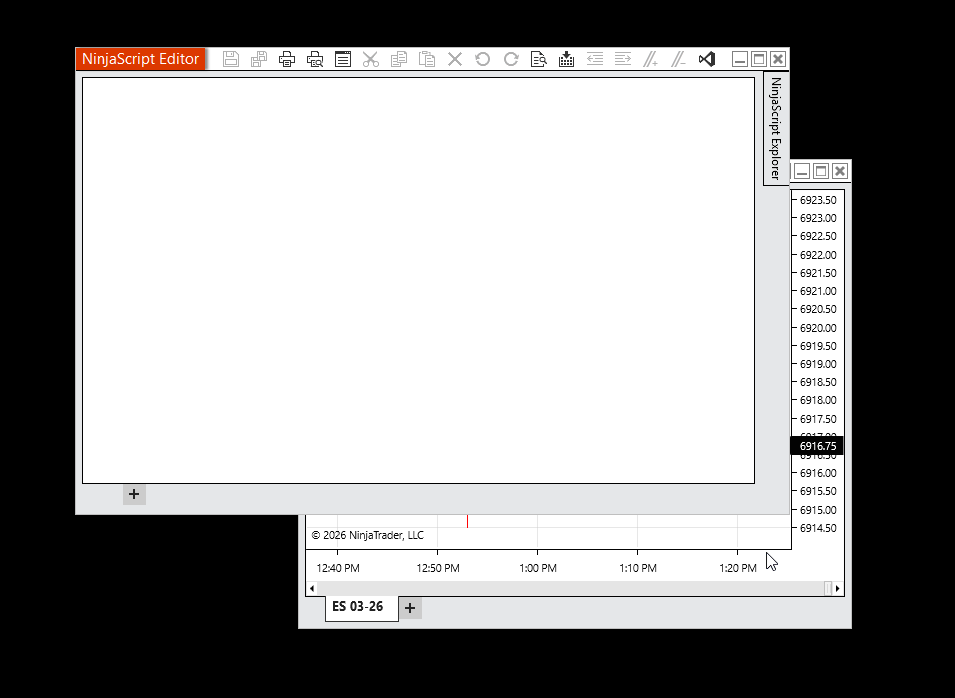Image resolution: width=955 pixels, height=698 pixels.
Task: Open print preview
Action: 314,58
